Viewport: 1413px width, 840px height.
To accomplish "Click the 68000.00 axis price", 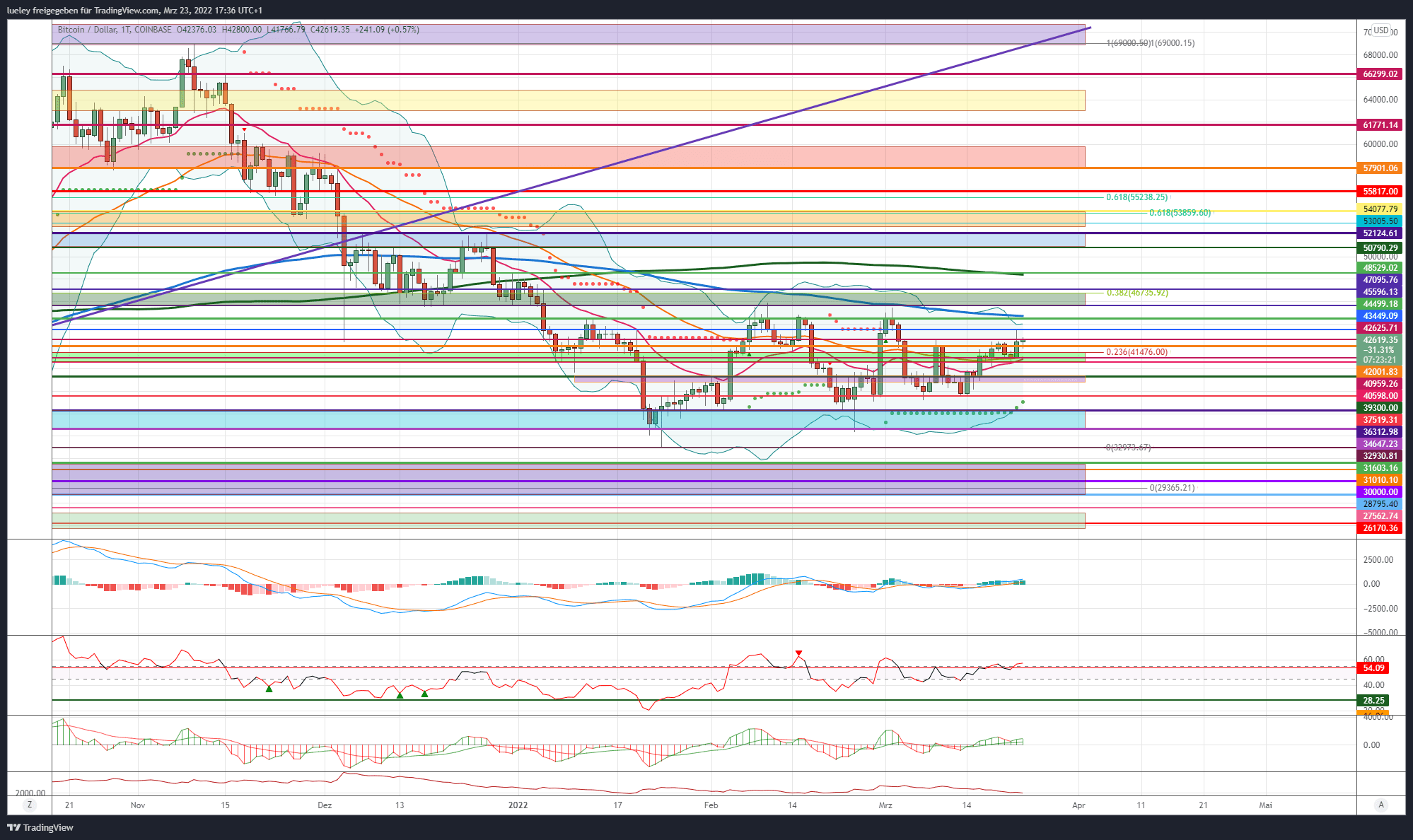I will click(x=1380, y=55).
